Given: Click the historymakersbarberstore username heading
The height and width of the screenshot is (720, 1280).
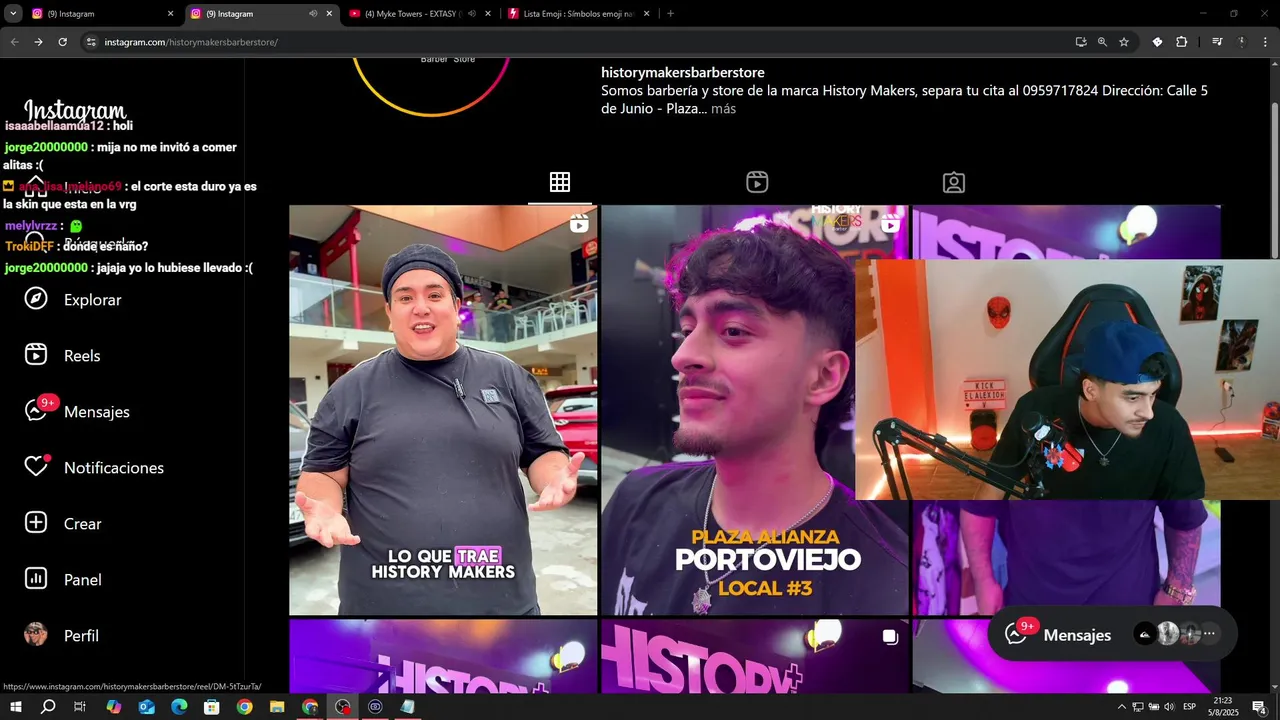Looking at the screenshot, I should tap(683, 72).
